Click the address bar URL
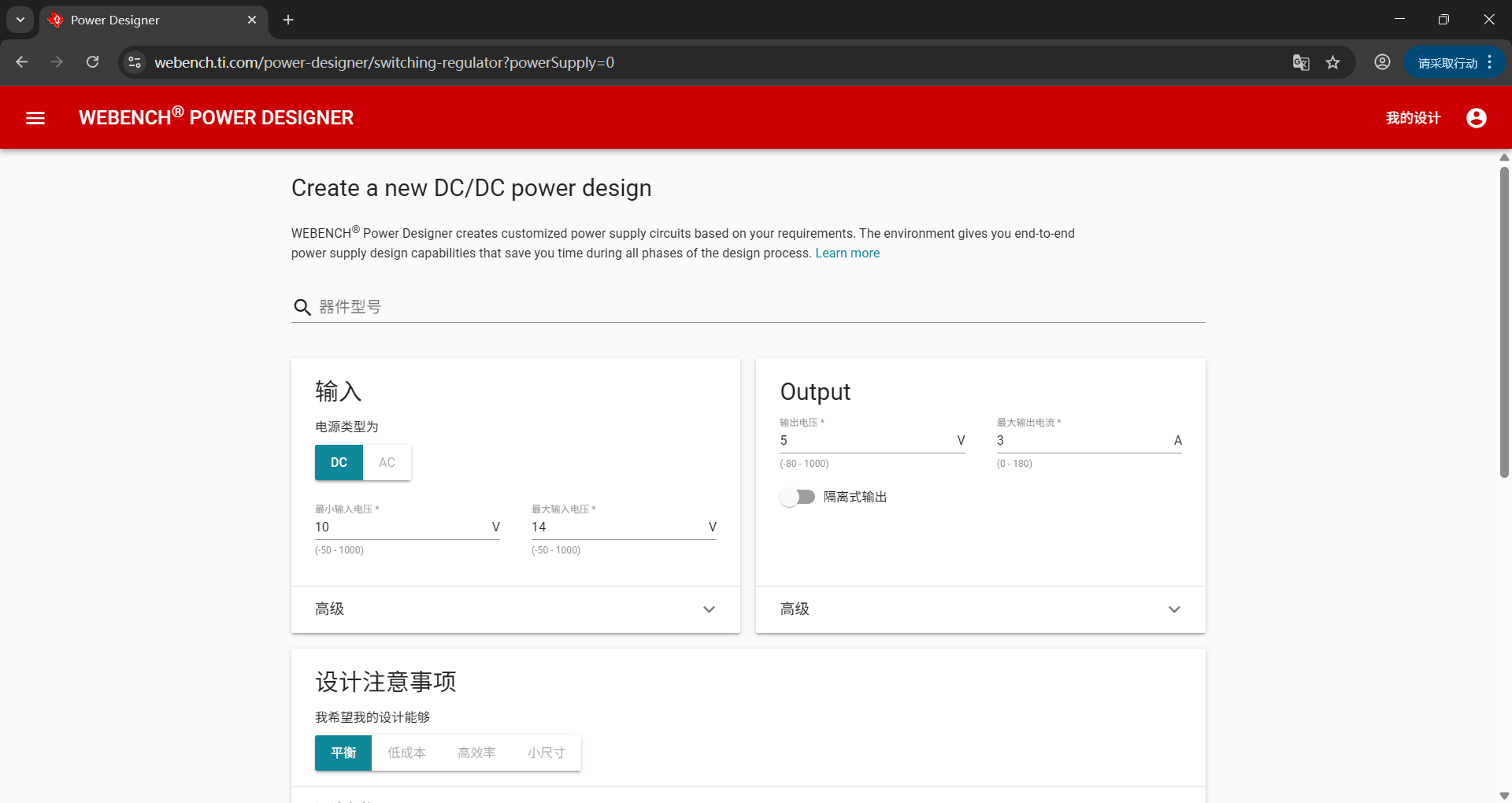Screen dimensions: 1512x803 pyautogui.click(x=384, y=62)
